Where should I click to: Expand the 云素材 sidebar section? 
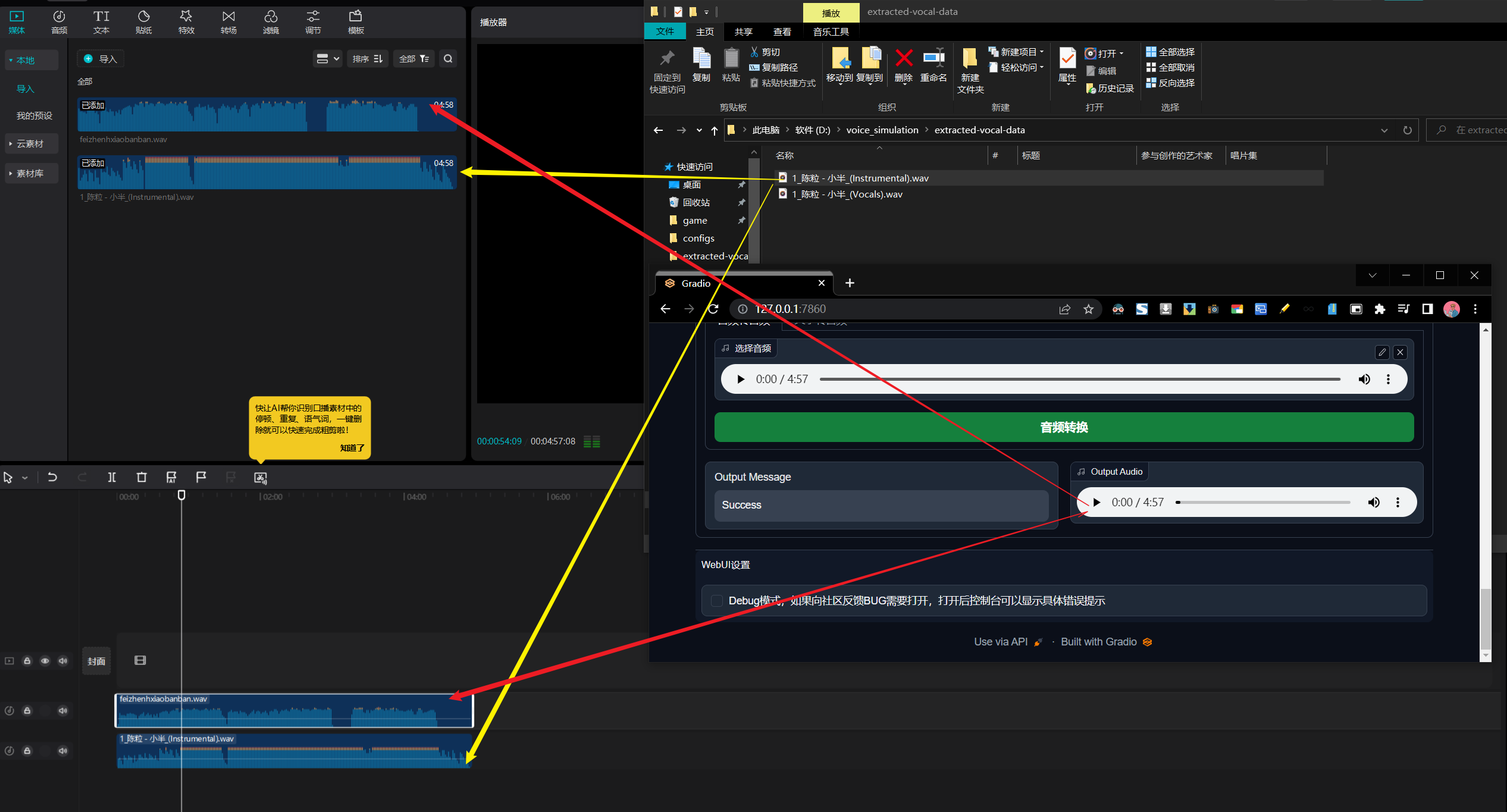coord(30,144)
